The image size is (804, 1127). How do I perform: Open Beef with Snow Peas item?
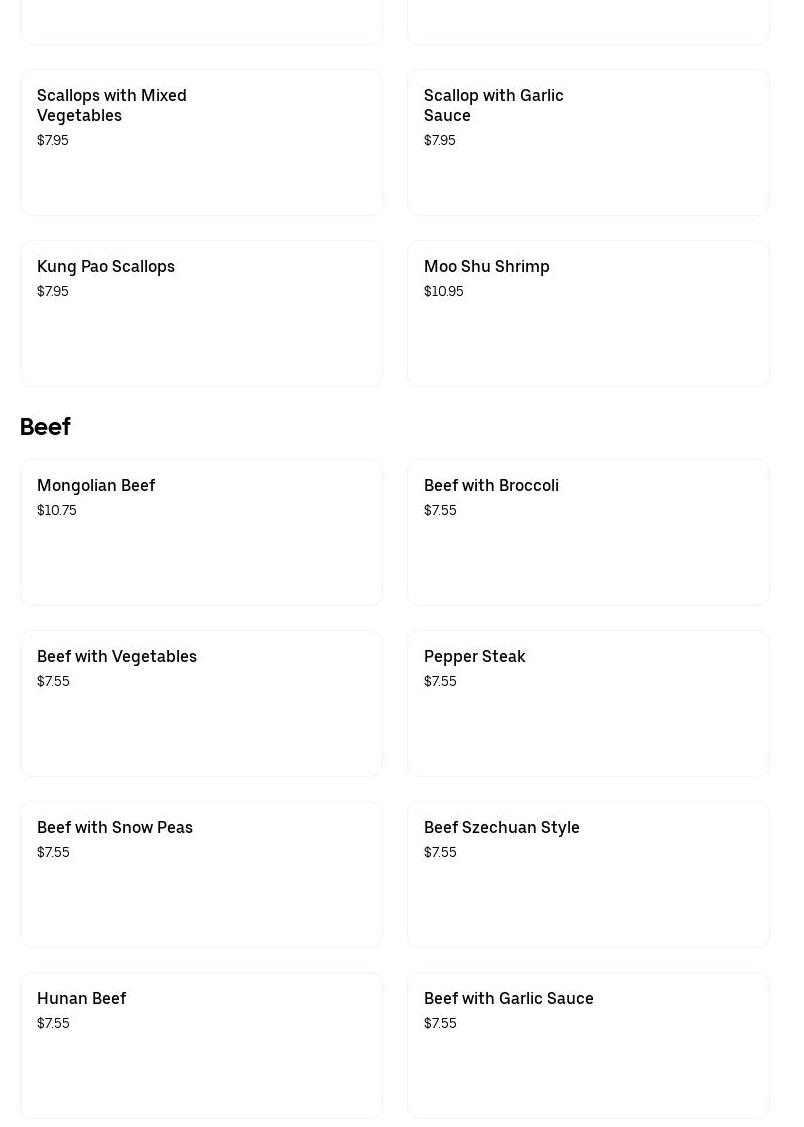pos(201,875)
